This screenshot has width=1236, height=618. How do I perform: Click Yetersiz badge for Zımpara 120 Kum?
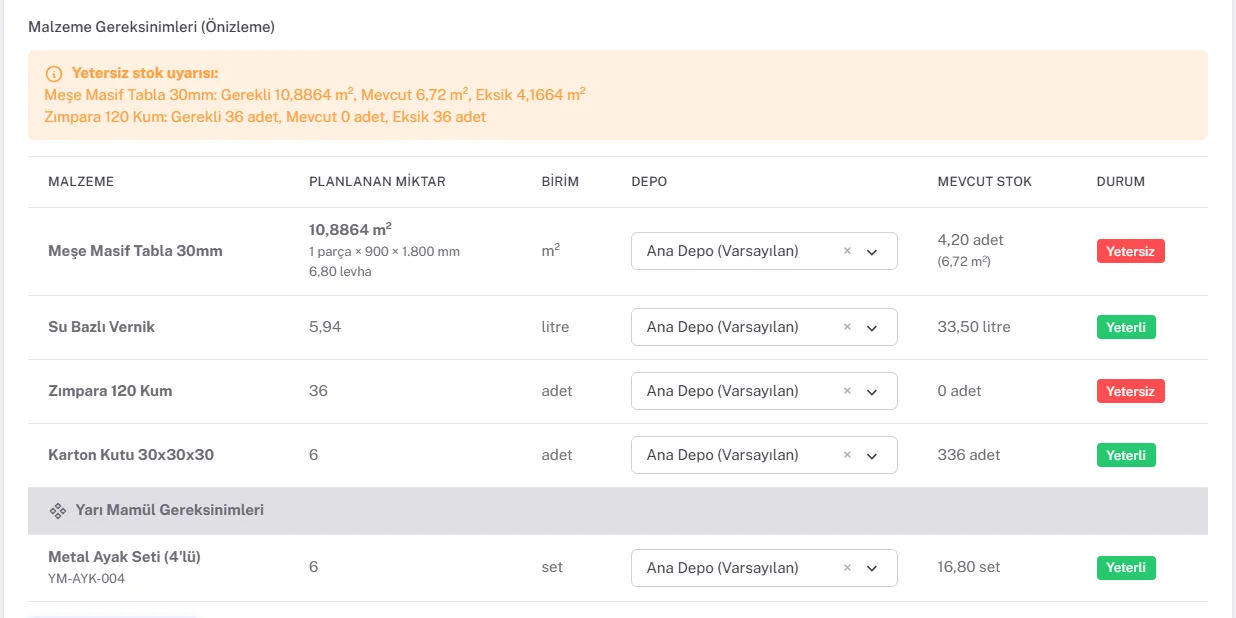(1131, 391)
